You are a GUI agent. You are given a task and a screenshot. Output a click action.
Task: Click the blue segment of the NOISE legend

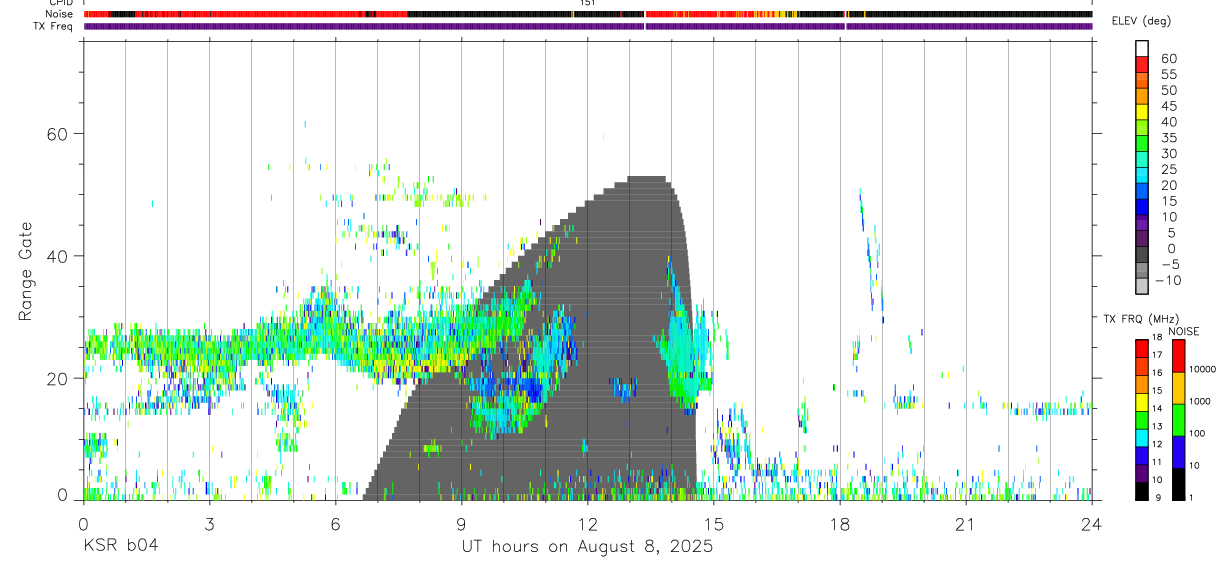coord(1178,452)
